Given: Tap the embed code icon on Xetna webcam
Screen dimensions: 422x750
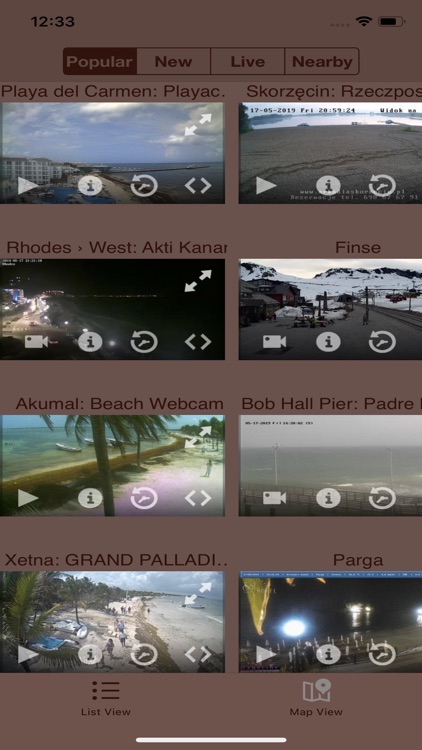Looking at the screenshot, I should tap(198, 654).
